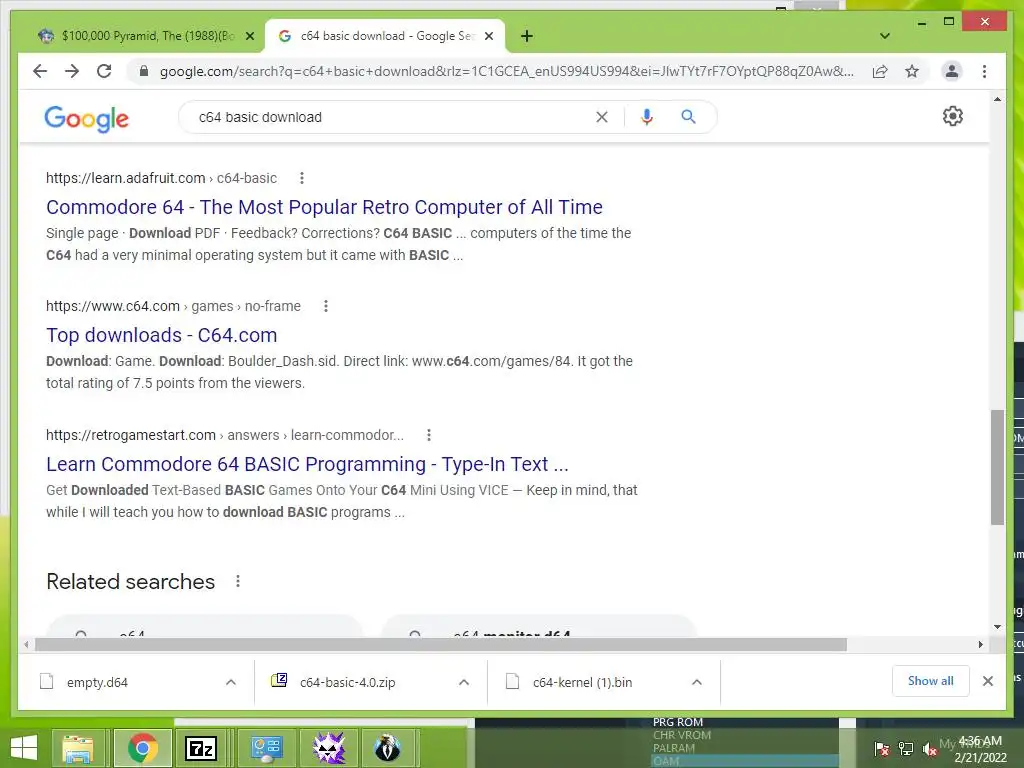
Task: Open the Control Panel taskbar icon
Action: click(266, 748)
